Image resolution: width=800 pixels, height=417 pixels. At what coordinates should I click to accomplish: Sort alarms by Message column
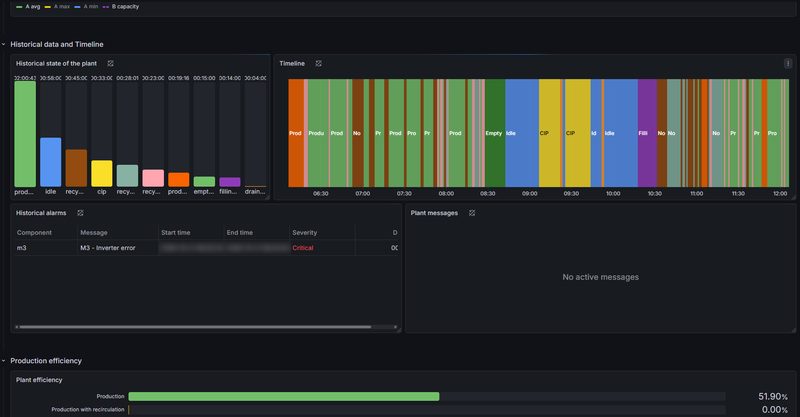[x=94, y=233]
